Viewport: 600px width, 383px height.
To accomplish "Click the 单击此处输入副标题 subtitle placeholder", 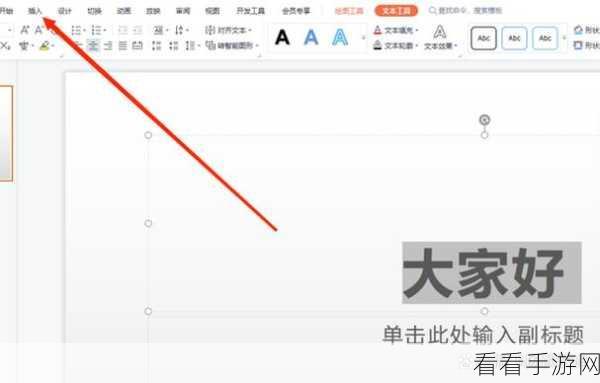I will tap(483, 335).
